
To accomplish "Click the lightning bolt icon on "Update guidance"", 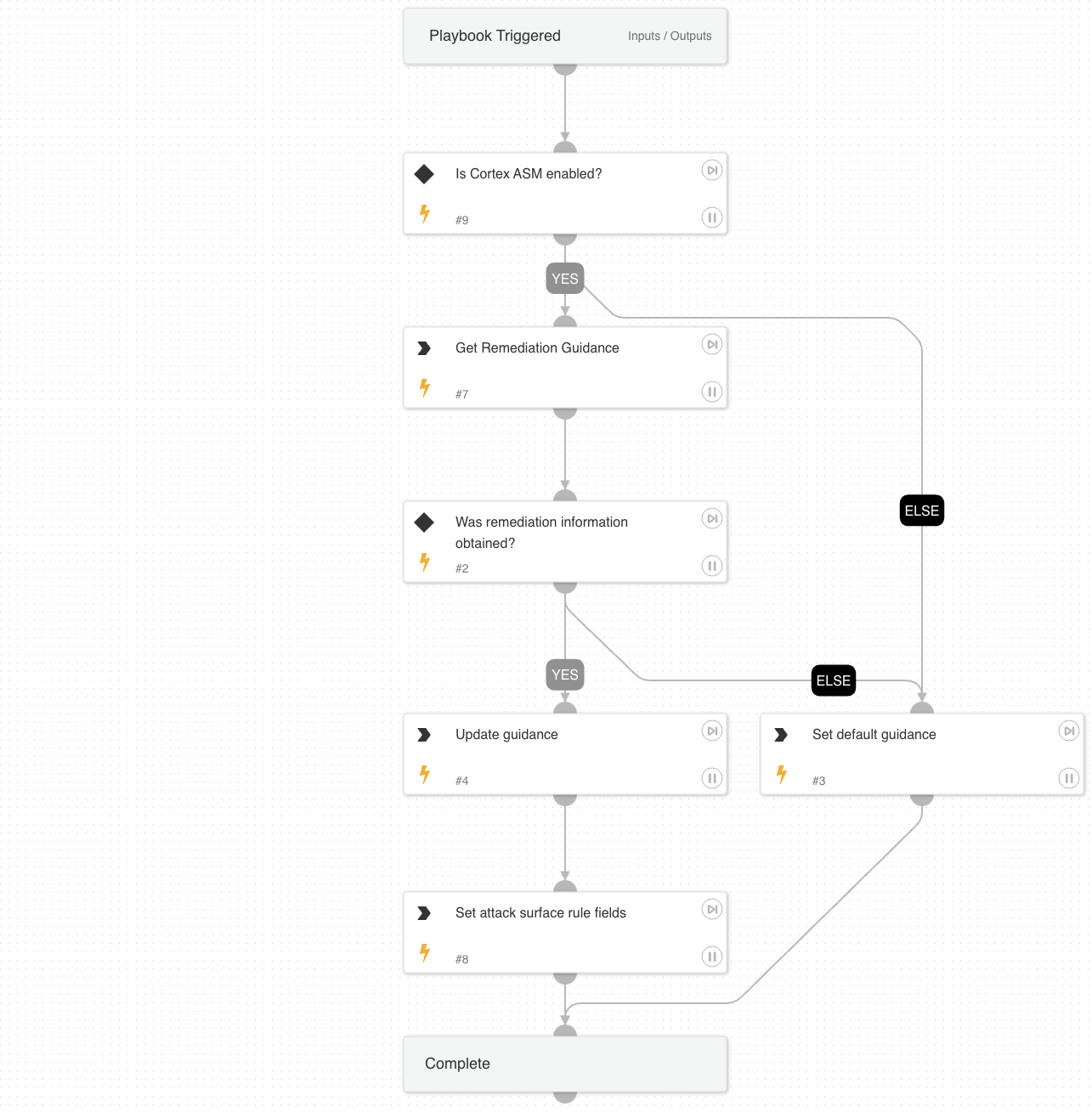I will 424,774.
